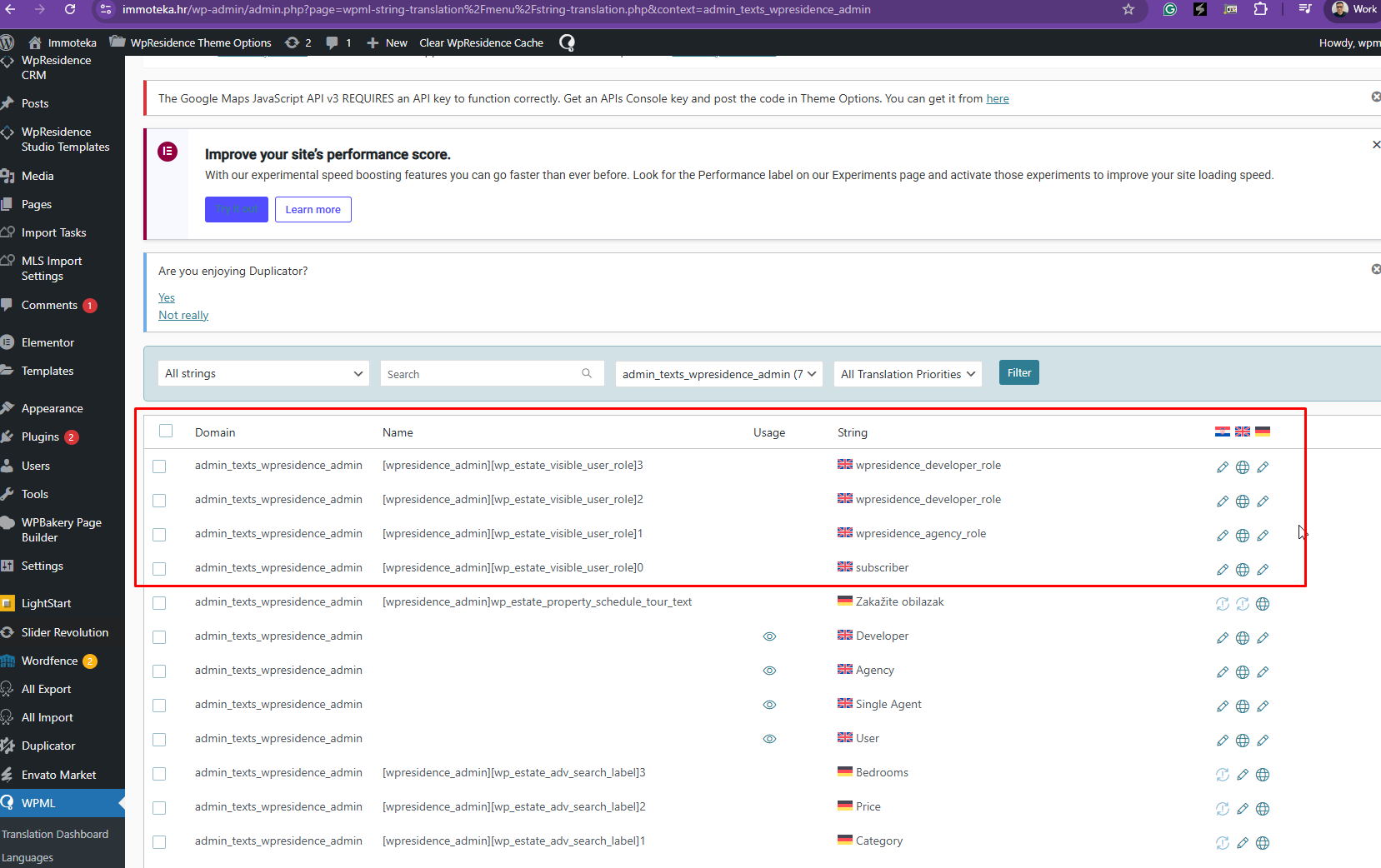Image resolution: width=1381 pixels, height=868 pixels.
Task: Click the Filter button
Action: click(1018, 373)
